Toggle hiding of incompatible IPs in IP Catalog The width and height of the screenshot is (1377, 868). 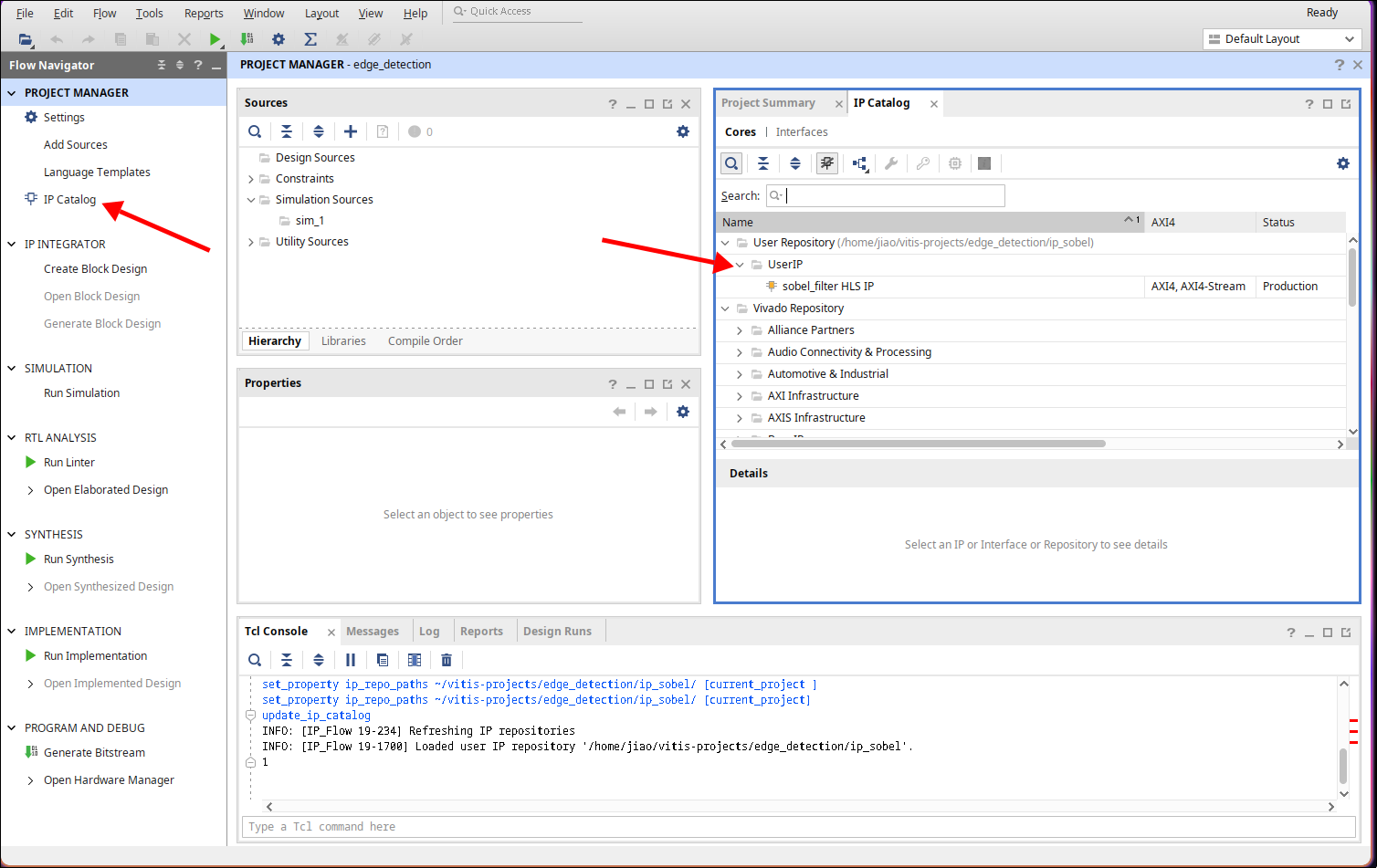tap(826, 162)
